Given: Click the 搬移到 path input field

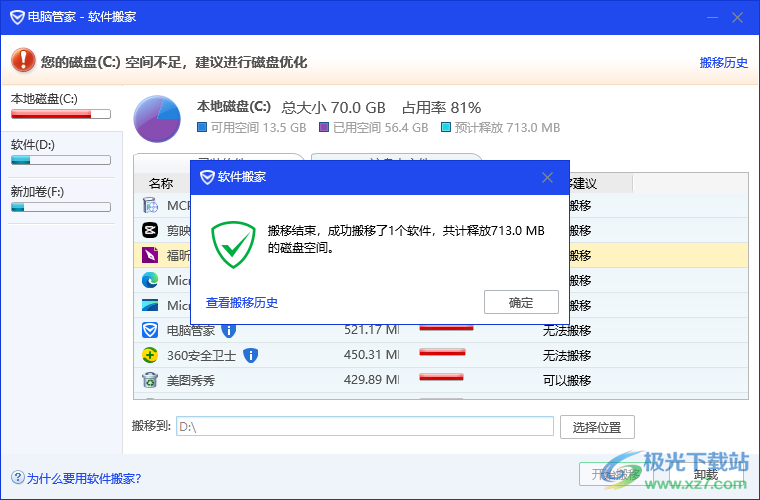Looking at the screenshot, I should [x=364, y=426].
